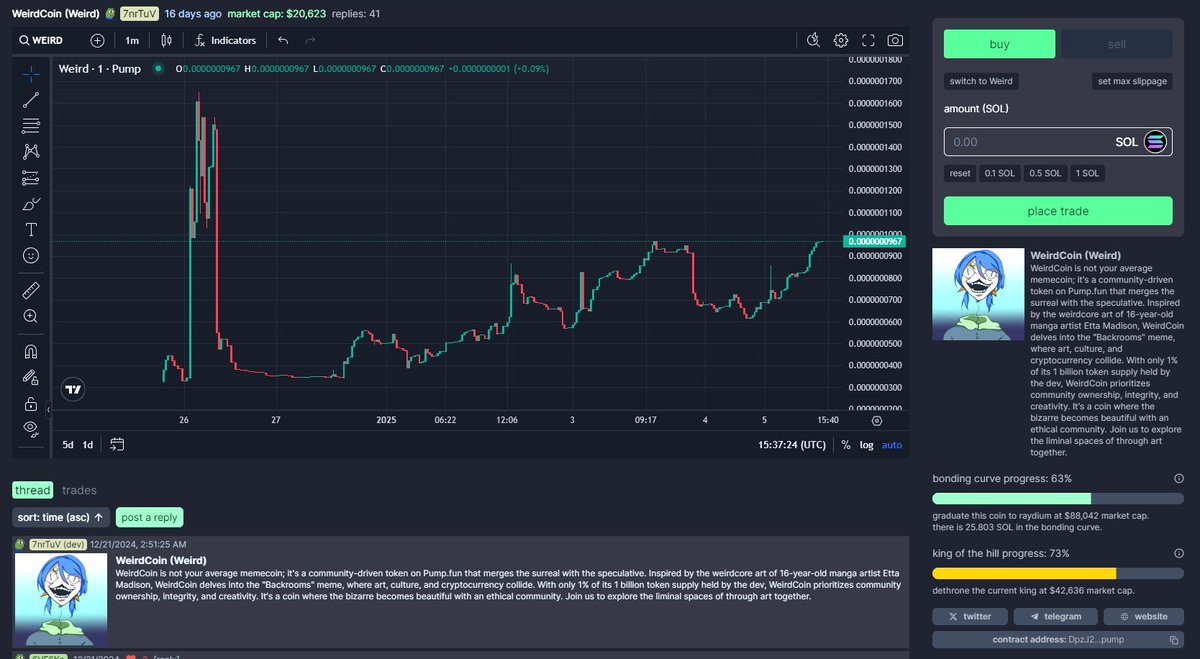Open the candlestick chart style menu
Viewport: 1200px width, 659px height.
(167, 41)
